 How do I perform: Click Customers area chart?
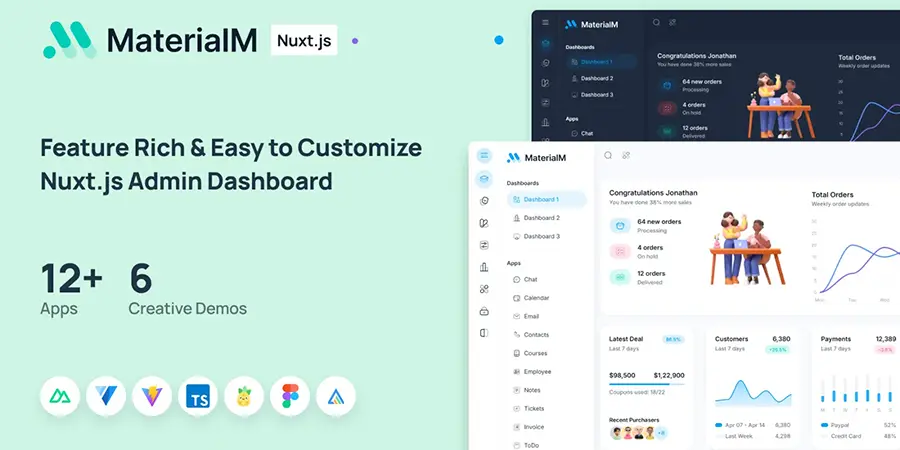pyautogui.click(x=753, y=393)
